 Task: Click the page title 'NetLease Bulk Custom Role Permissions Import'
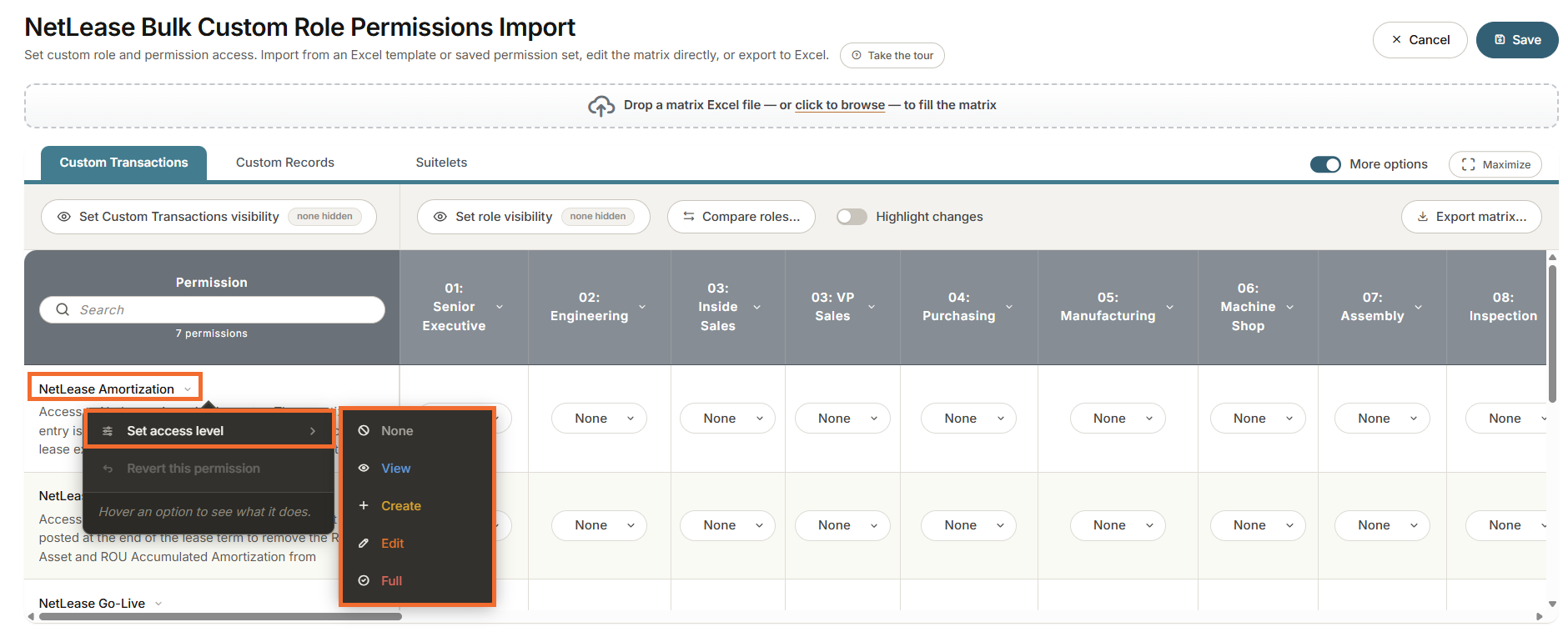[300, 28]
